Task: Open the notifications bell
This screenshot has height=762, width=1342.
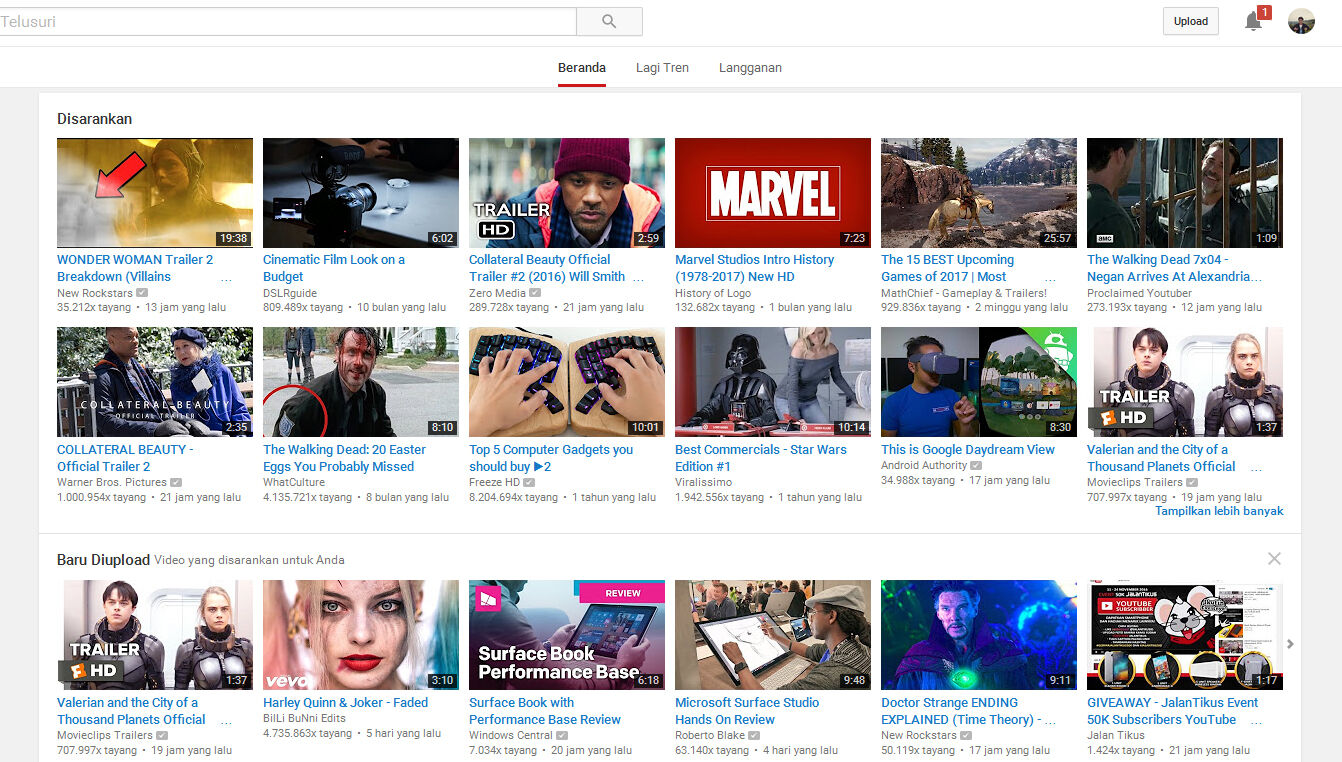Action: click(x=1253, y=21)
